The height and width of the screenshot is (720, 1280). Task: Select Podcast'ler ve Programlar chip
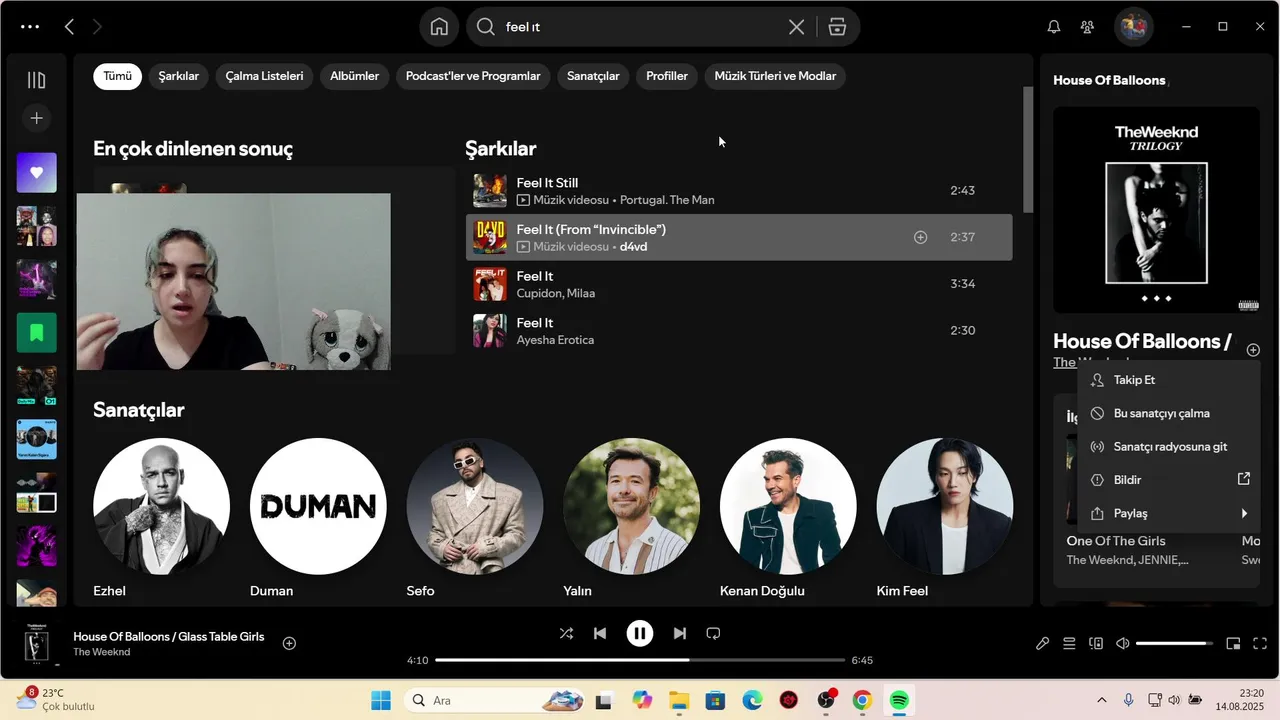473,76
